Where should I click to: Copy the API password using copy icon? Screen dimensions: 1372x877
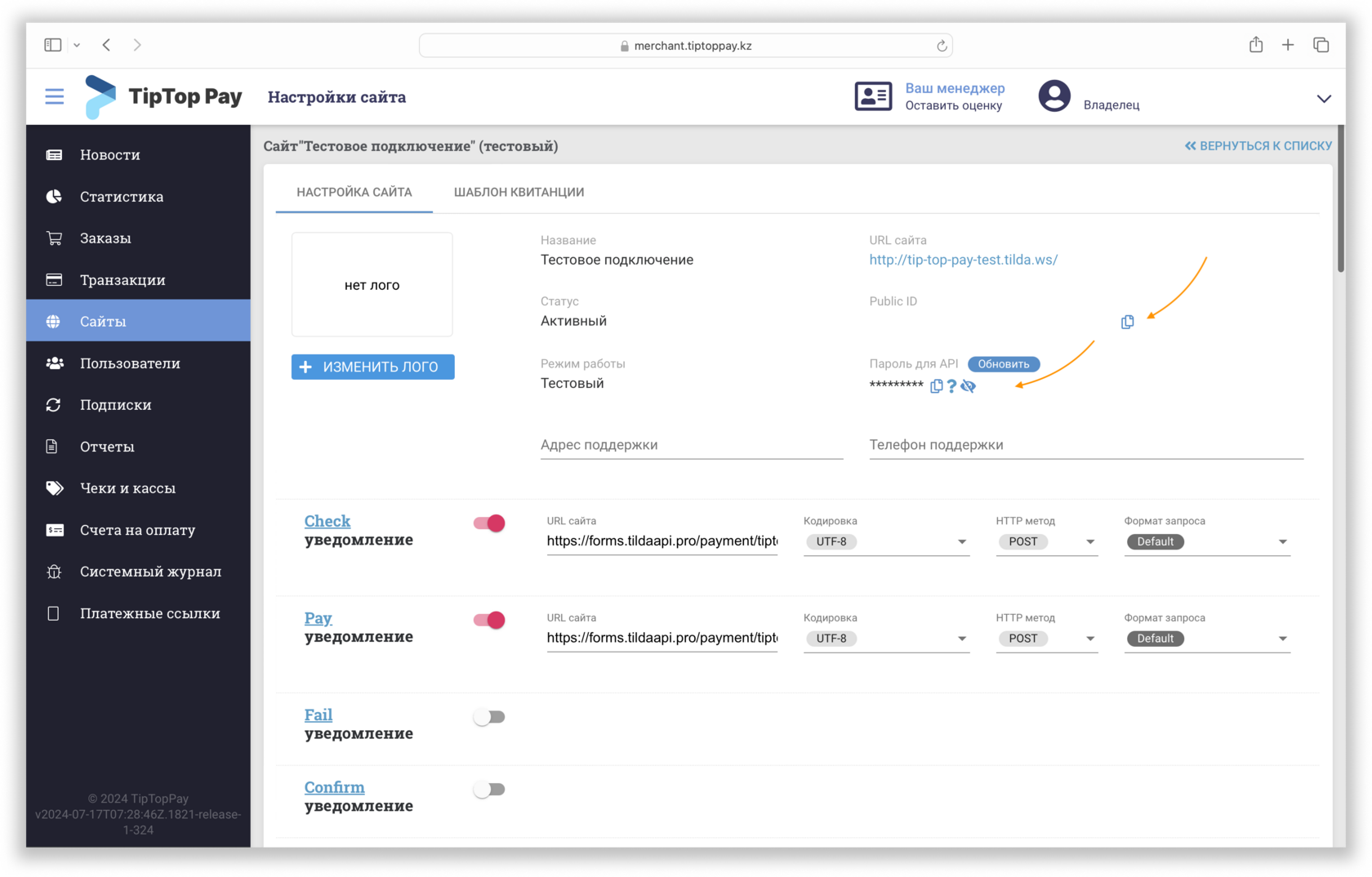pyautogui.click(x=937, y=386)
